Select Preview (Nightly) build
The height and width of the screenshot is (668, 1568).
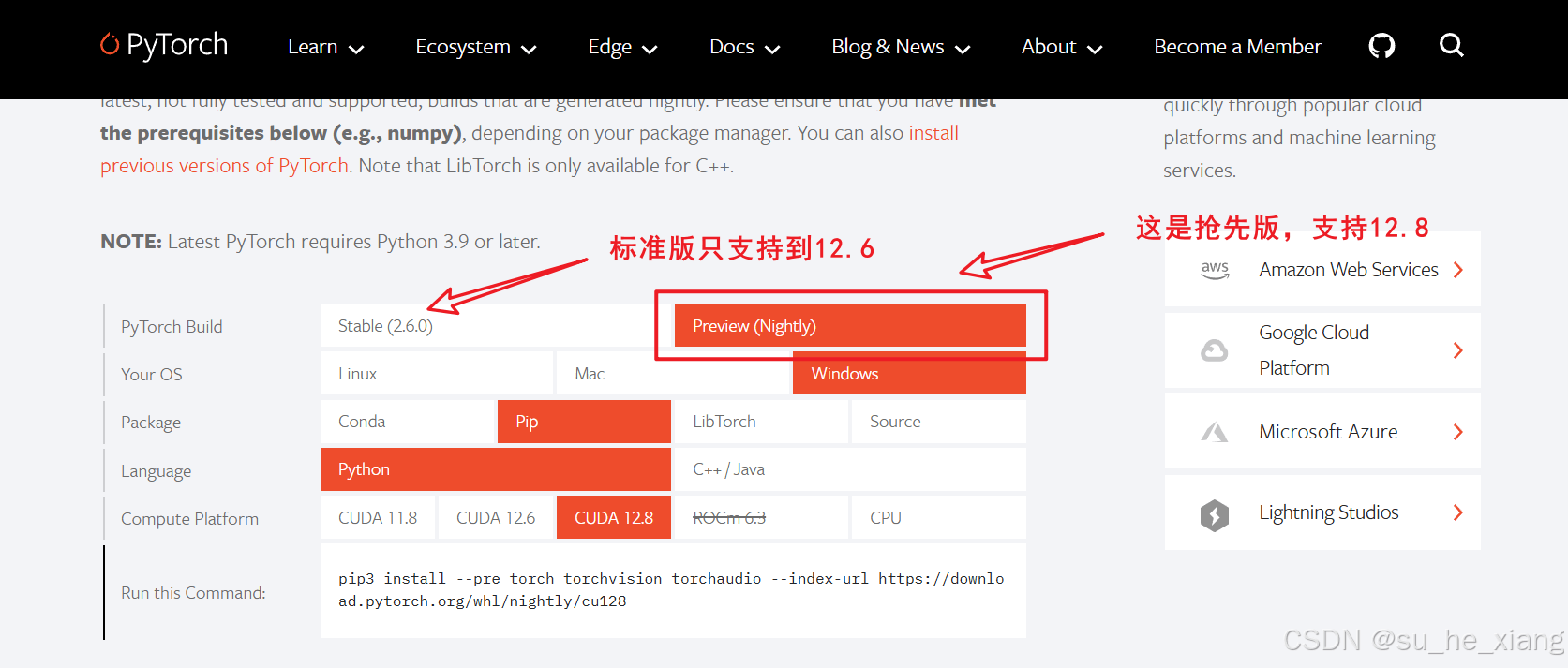[x=850, y=326]
